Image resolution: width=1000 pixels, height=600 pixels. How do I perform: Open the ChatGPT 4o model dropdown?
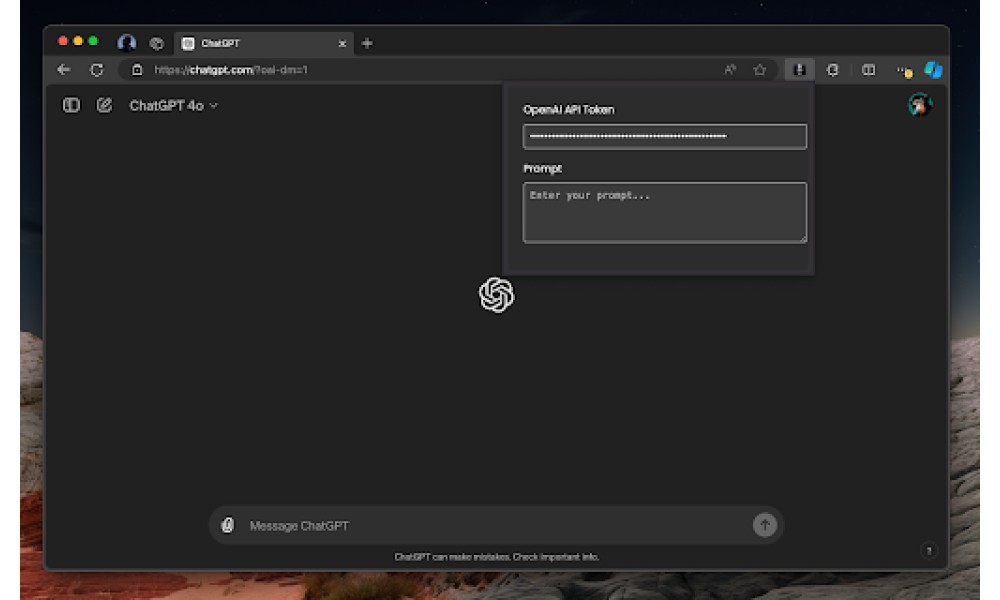pos(173,106)
